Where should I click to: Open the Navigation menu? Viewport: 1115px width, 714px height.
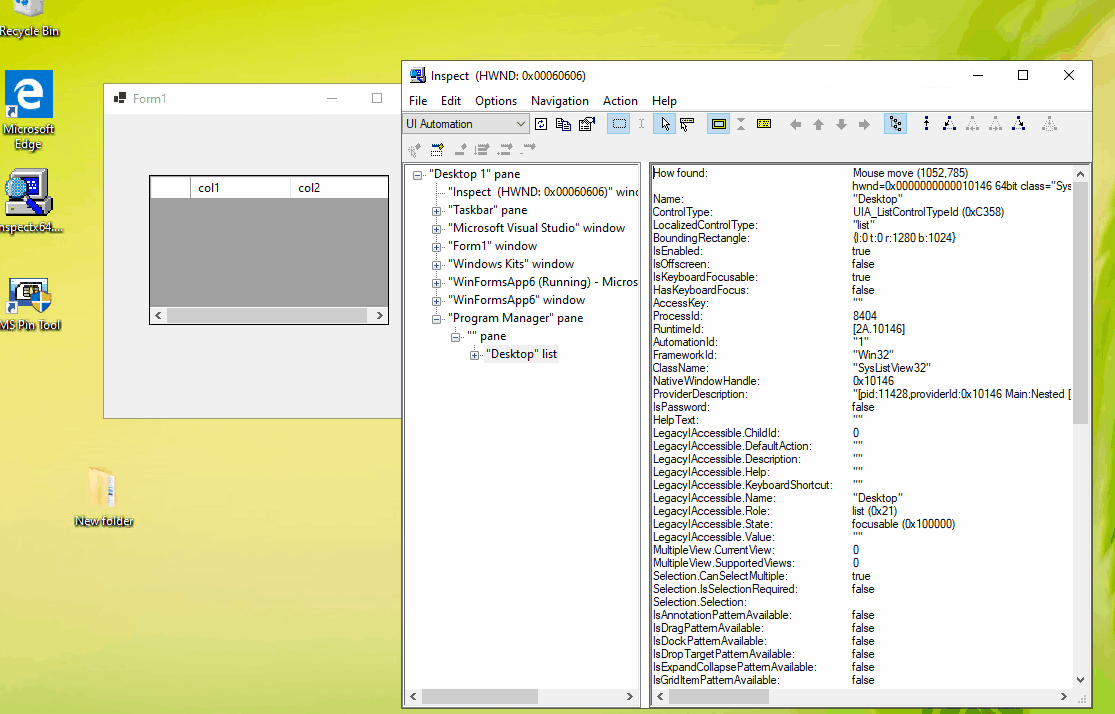(x=559, y=100)
